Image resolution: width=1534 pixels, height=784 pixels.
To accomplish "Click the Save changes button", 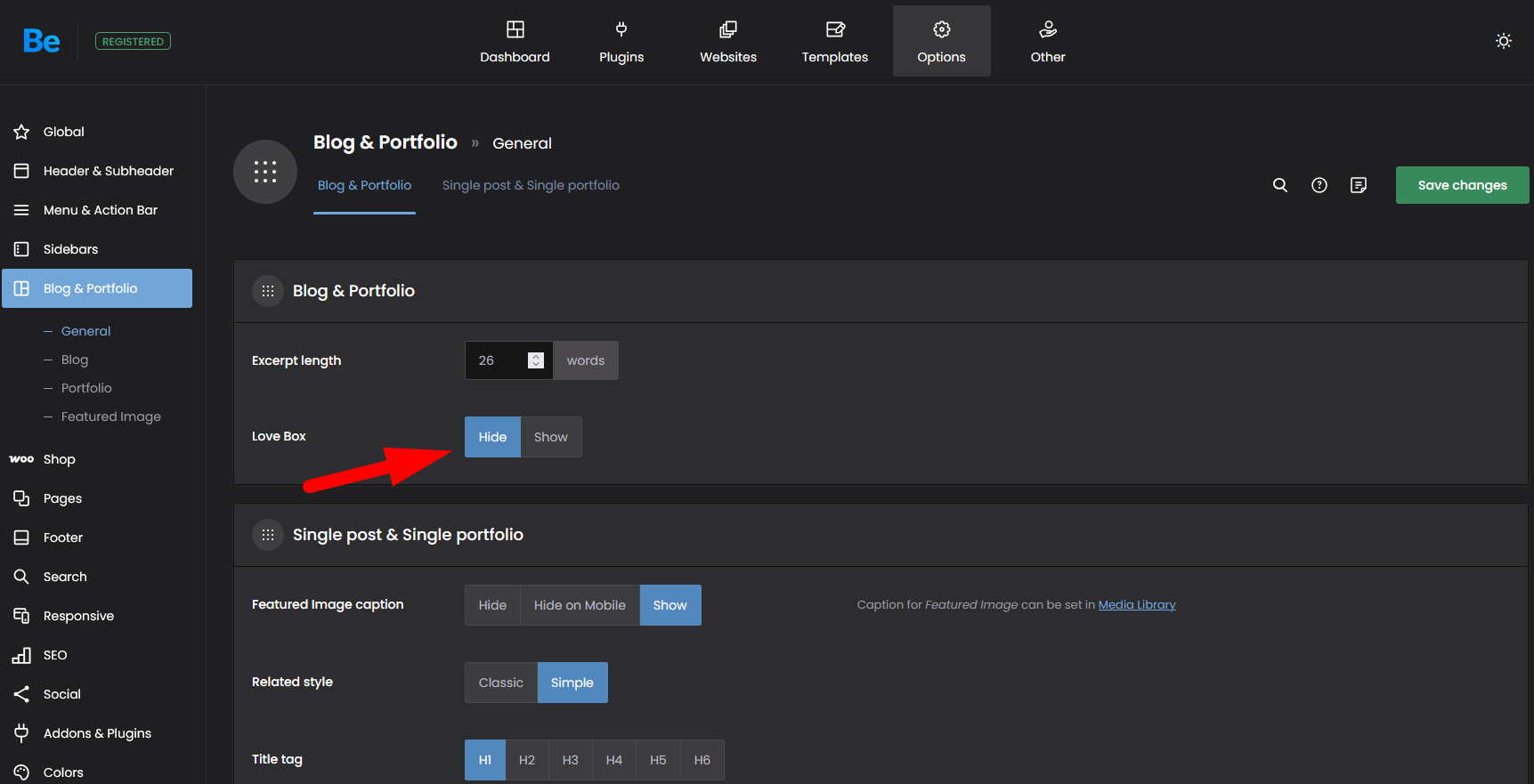I will (x=1462, y=185).
